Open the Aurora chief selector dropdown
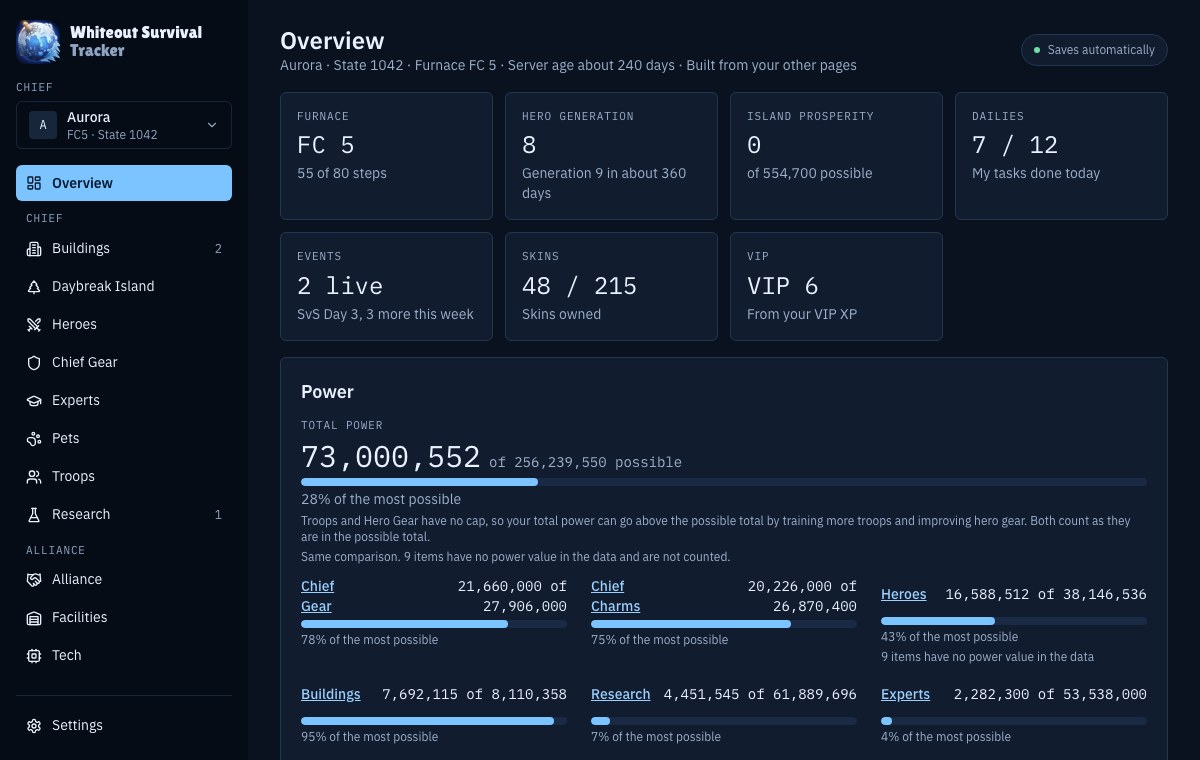 [124, 125]
